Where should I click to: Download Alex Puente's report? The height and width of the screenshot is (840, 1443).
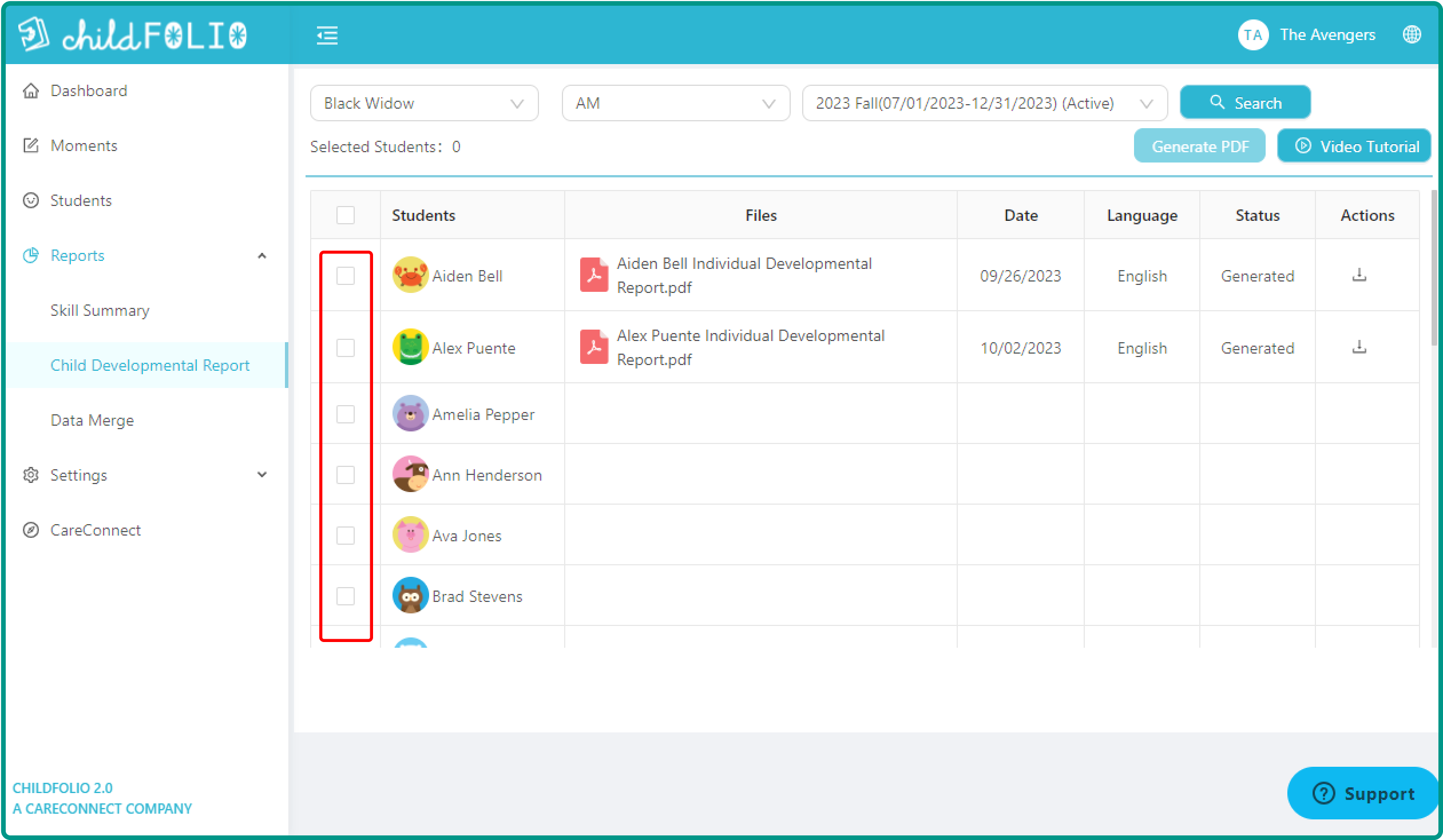tap(1359, 347)
